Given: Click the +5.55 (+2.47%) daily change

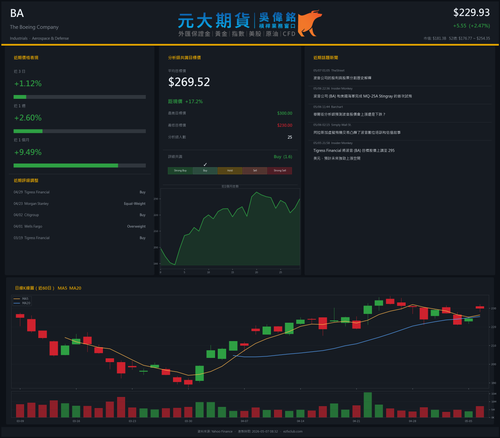Looking at the screenshot, I should click(x=471, y=26).
